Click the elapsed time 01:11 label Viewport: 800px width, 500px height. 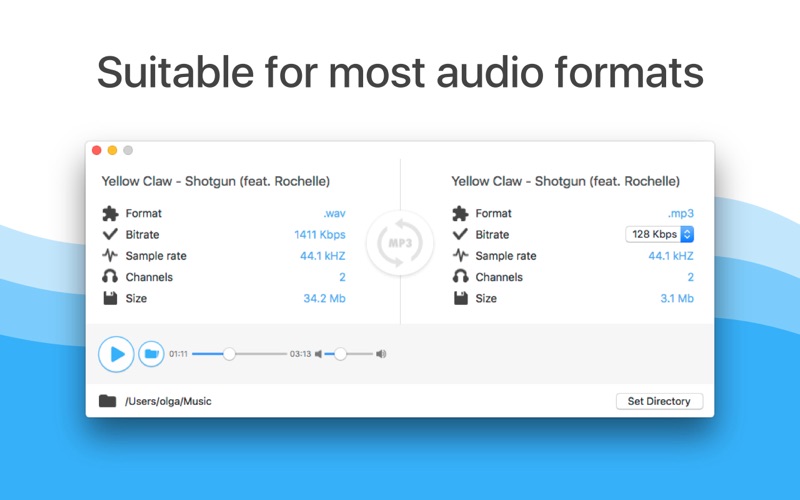179,354
